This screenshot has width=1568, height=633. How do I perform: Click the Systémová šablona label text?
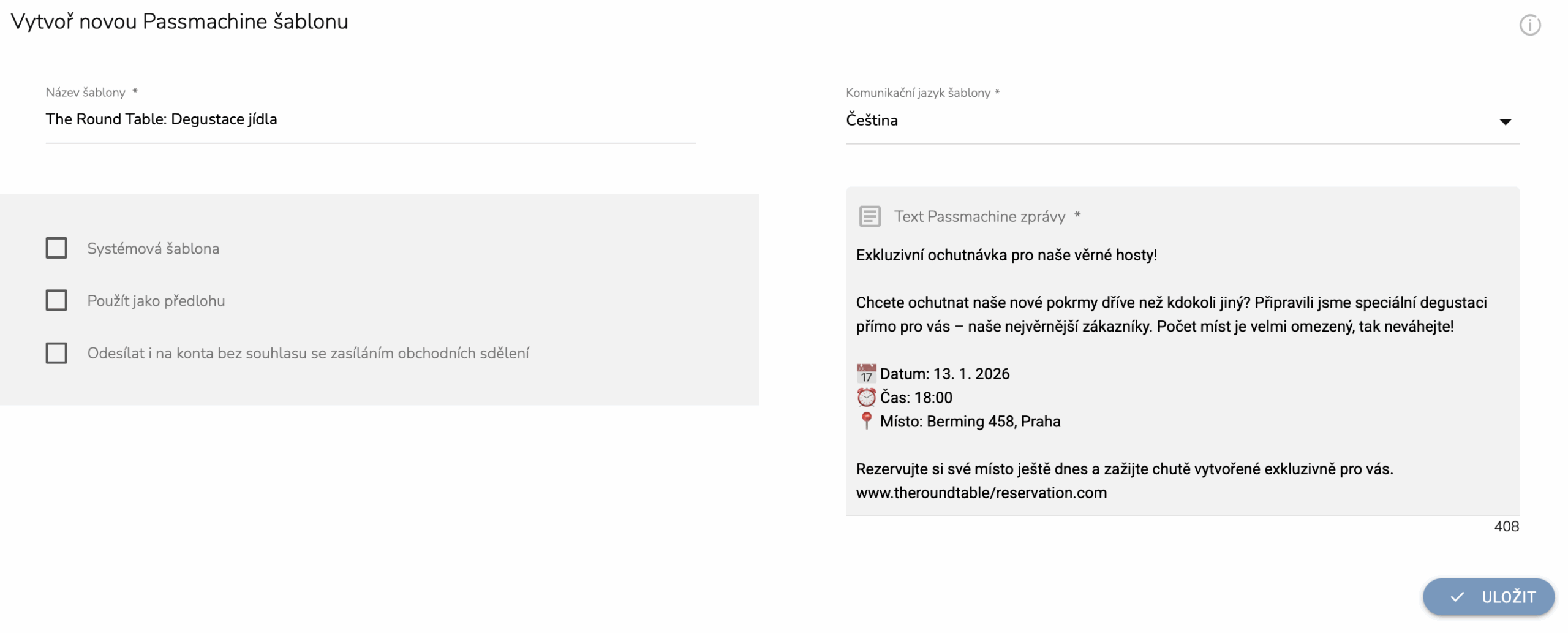153,248
